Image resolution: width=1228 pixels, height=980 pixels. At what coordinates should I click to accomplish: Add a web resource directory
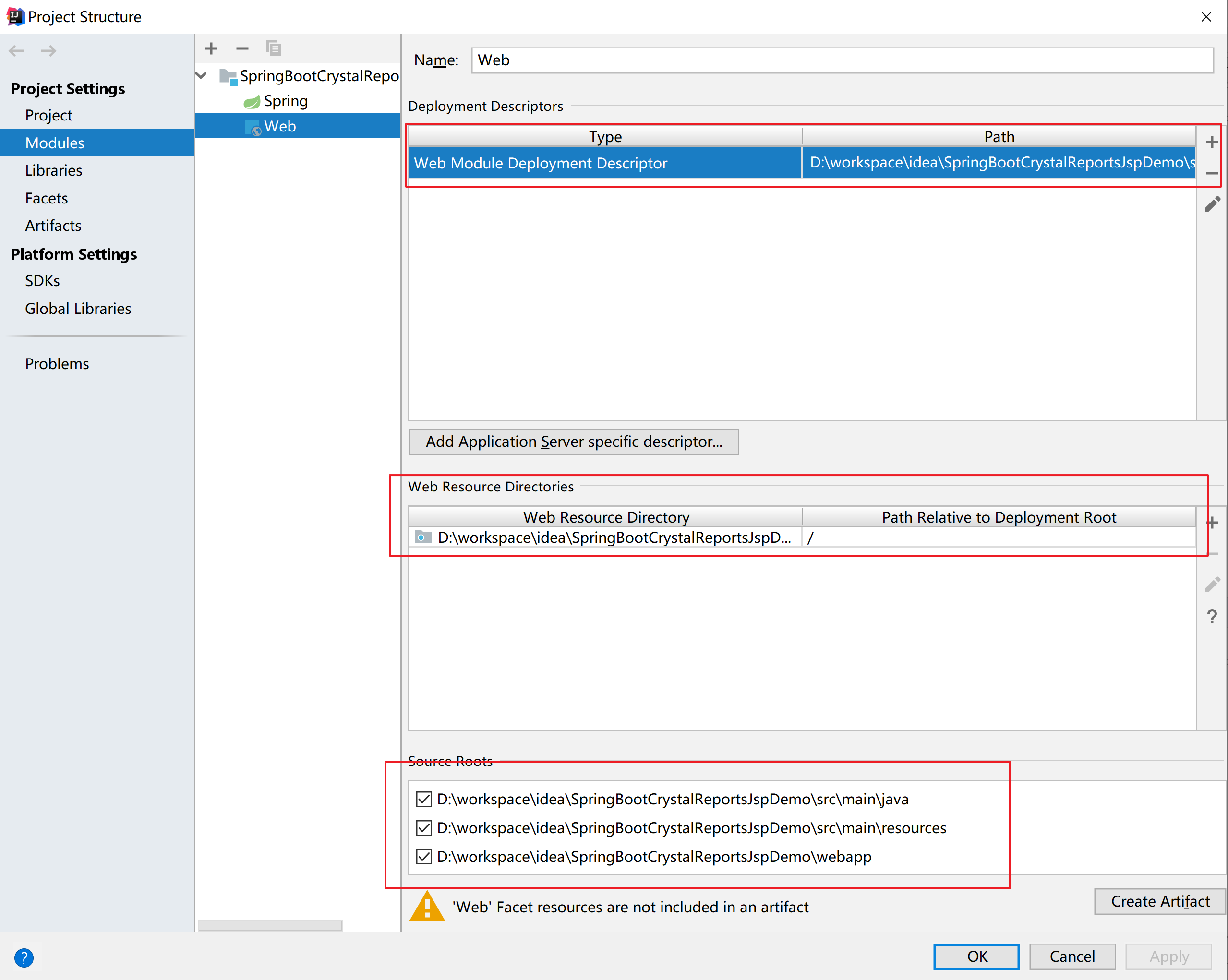(x=1212, y=522)
